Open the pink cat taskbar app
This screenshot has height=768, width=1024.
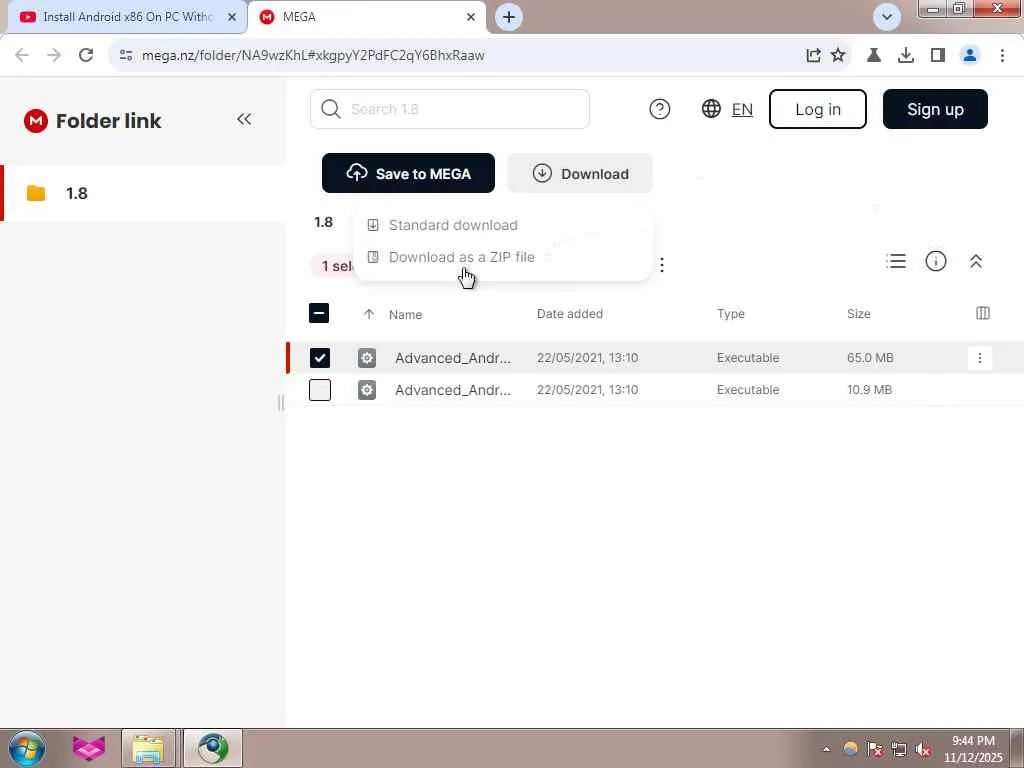[89, 748]
